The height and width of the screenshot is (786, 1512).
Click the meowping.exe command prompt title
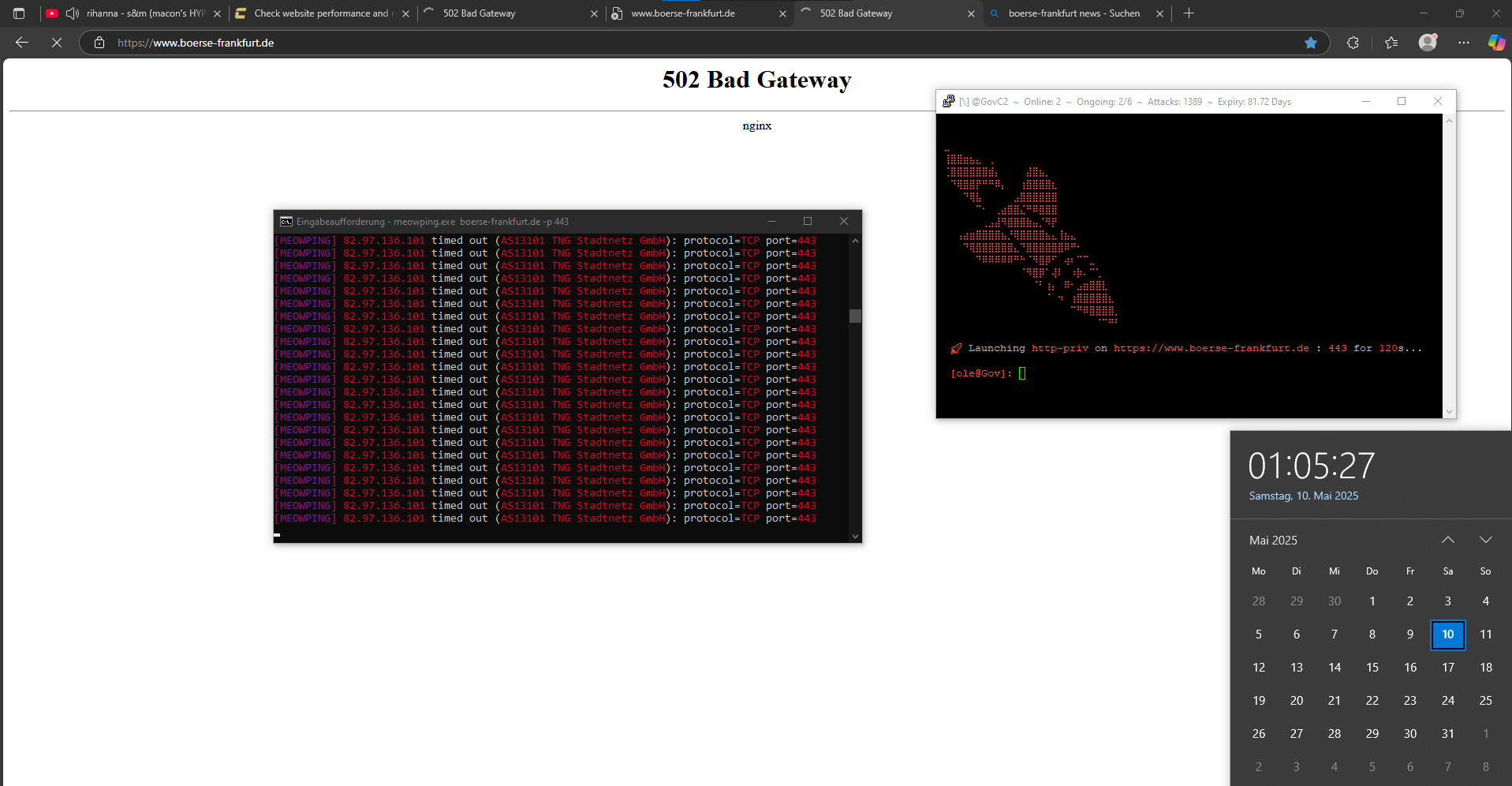click(432, 222)
